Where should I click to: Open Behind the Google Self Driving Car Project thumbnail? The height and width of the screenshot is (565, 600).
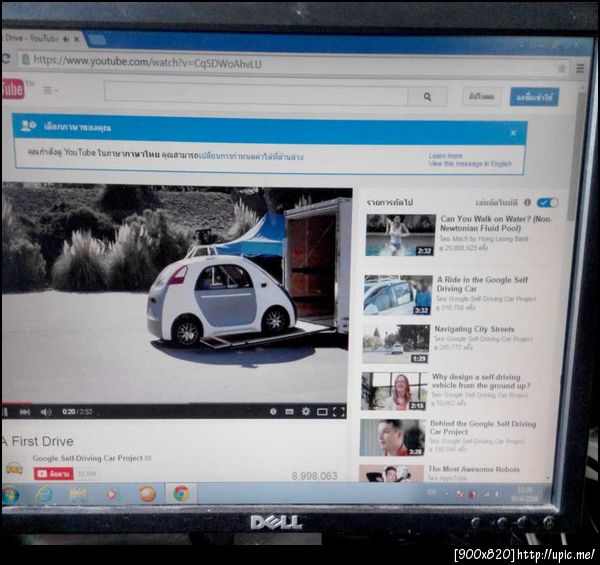[392, 437]
